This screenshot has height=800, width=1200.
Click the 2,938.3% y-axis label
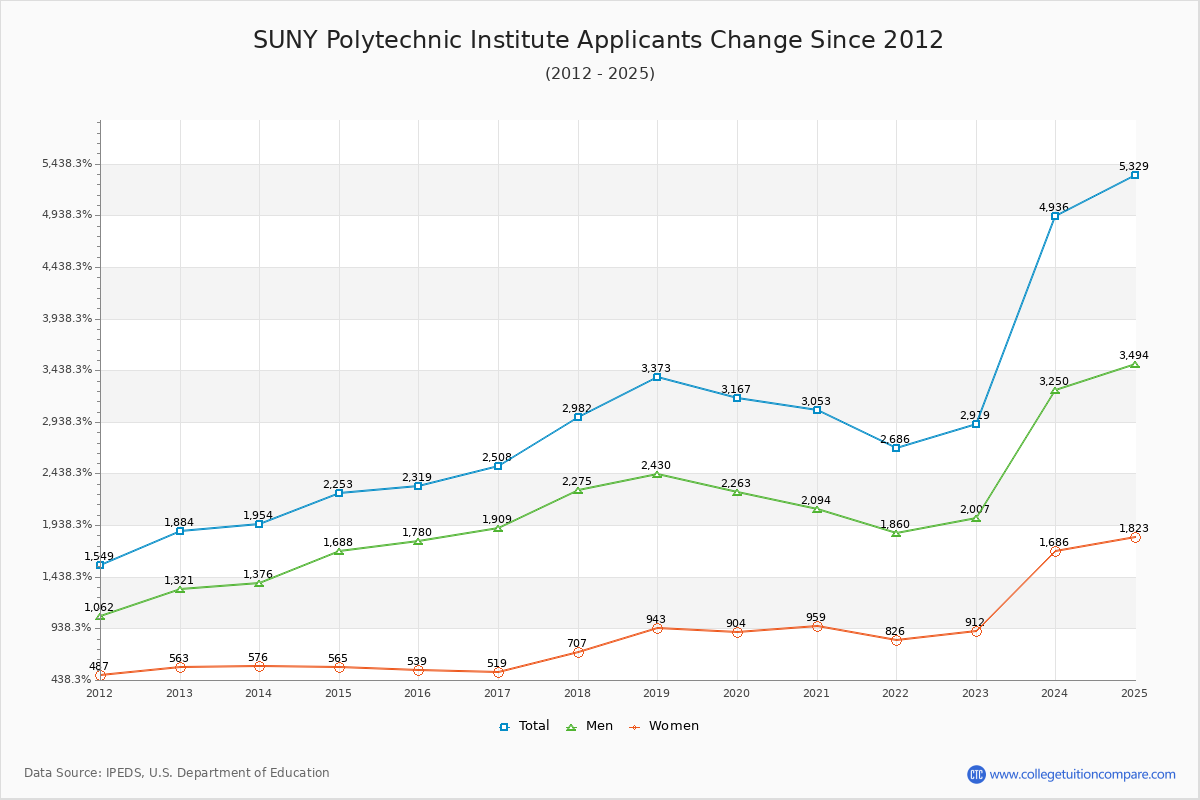tap(67, 421)
